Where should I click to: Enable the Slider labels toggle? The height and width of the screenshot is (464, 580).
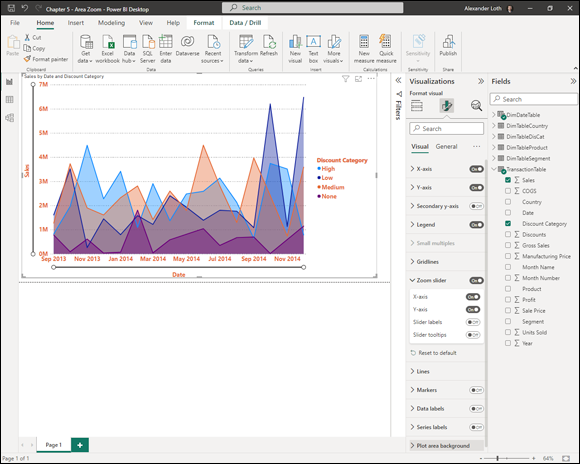click(x=473, y=322)
